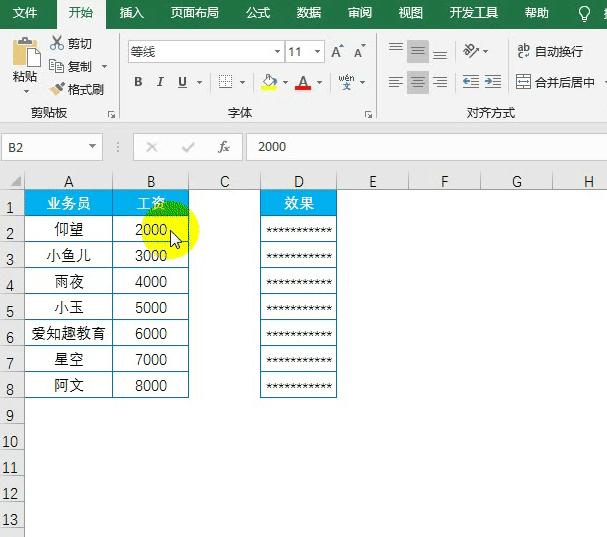
Task: Apply cell borders icon
Action: [225, 82]
